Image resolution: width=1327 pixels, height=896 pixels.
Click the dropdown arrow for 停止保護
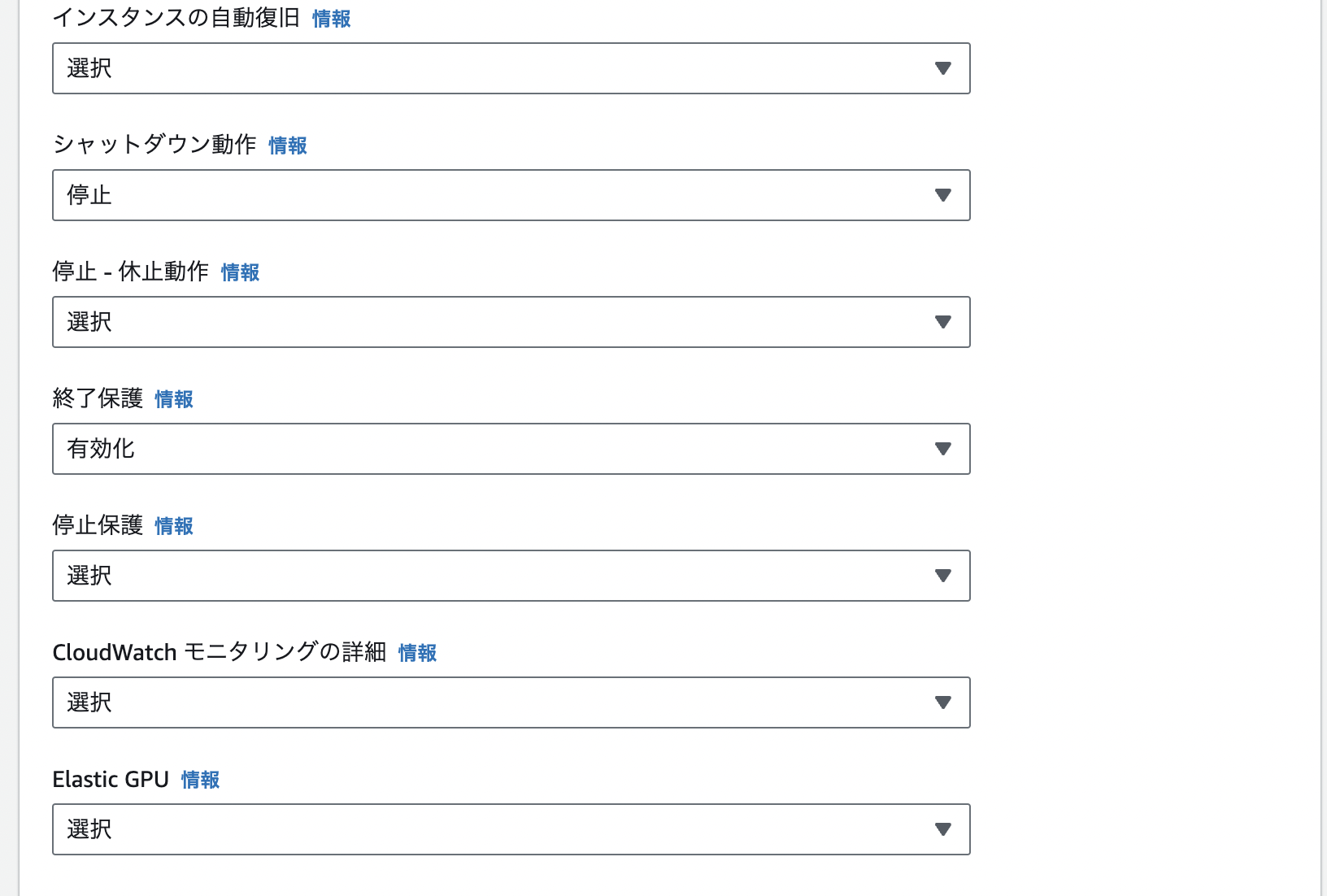click(943, 576)
